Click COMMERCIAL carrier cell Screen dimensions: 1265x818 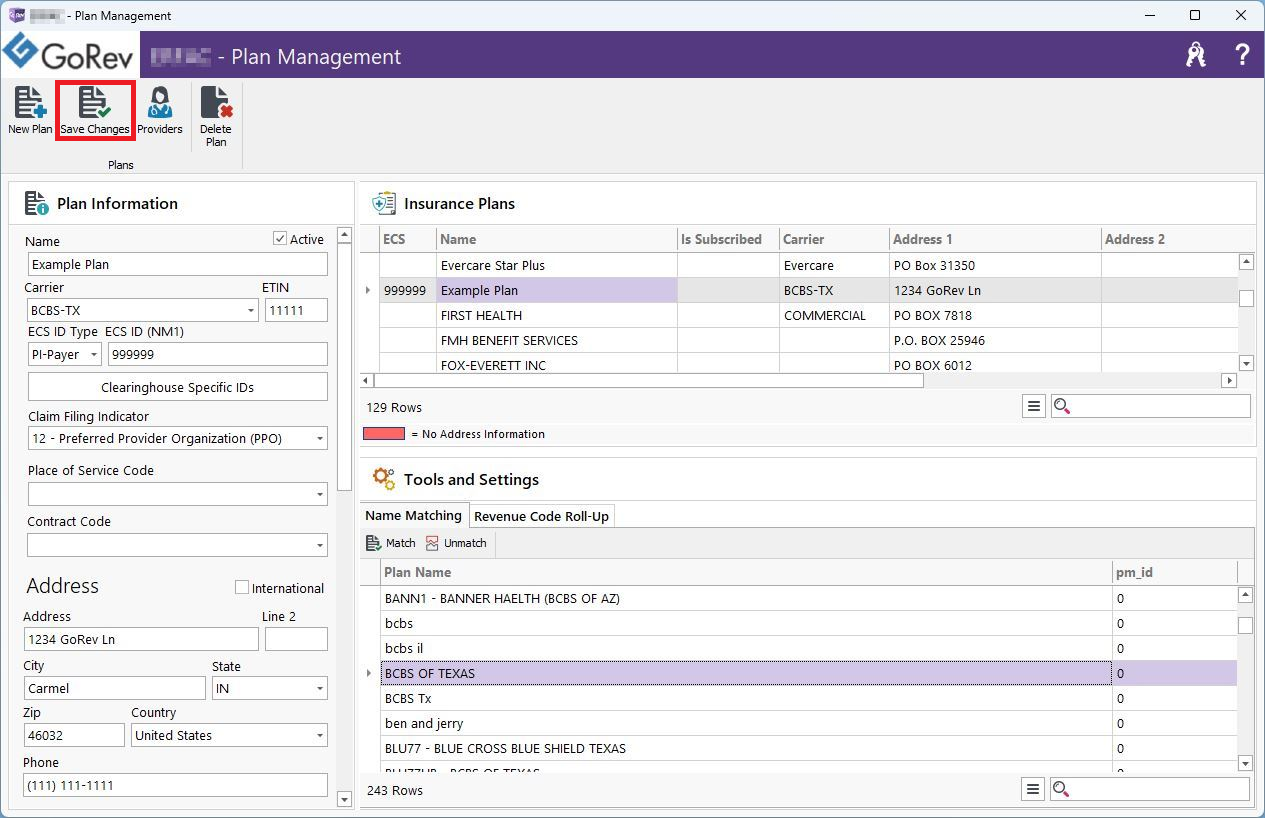click(834, 315)
